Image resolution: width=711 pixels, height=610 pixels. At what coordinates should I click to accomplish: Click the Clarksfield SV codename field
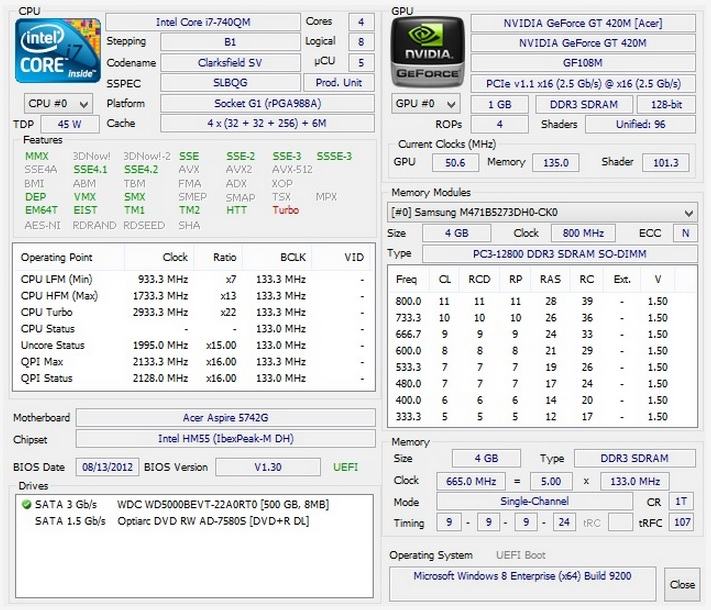click(230, 63)
